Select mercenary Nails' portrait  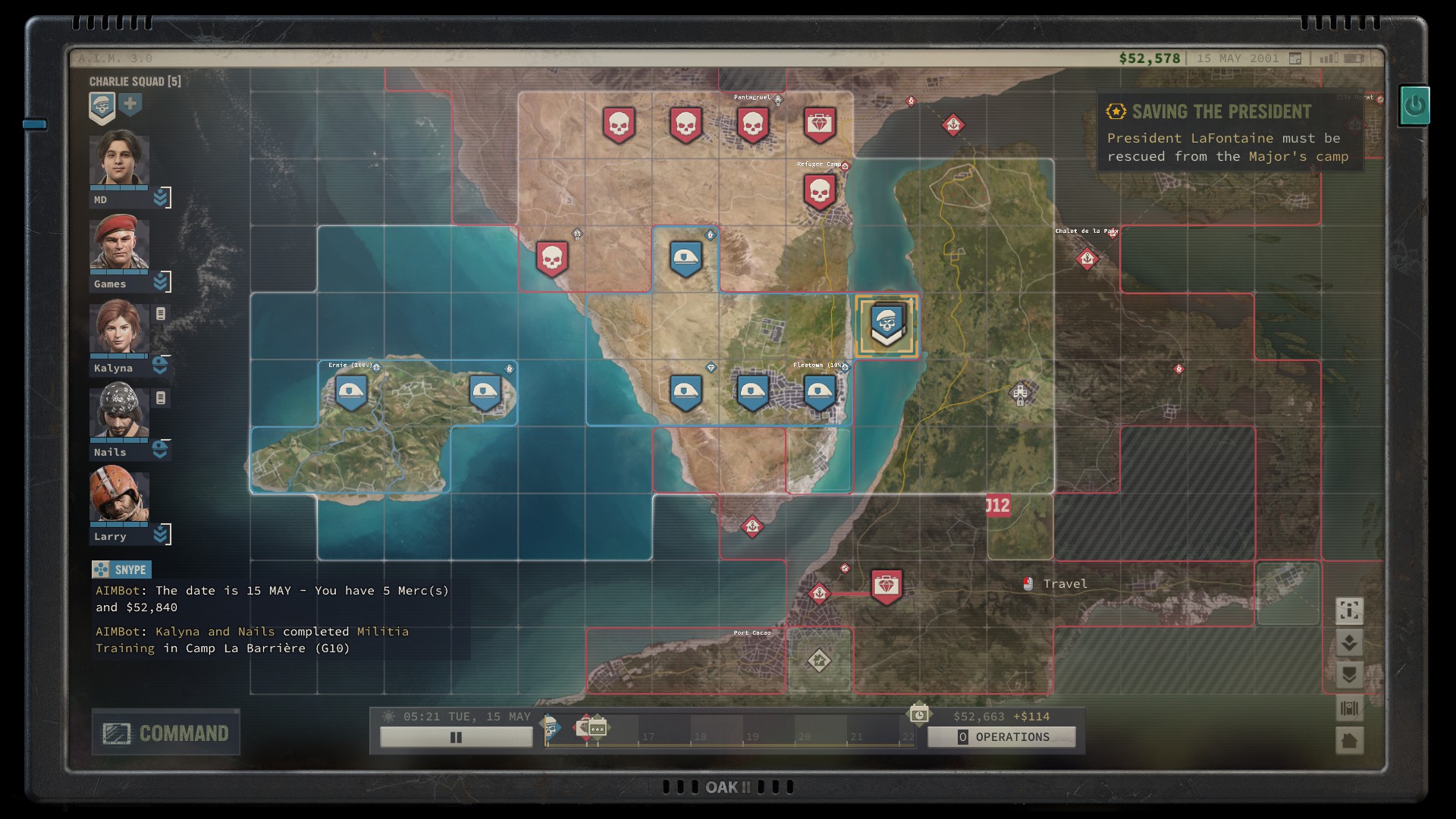coord(119,409)
